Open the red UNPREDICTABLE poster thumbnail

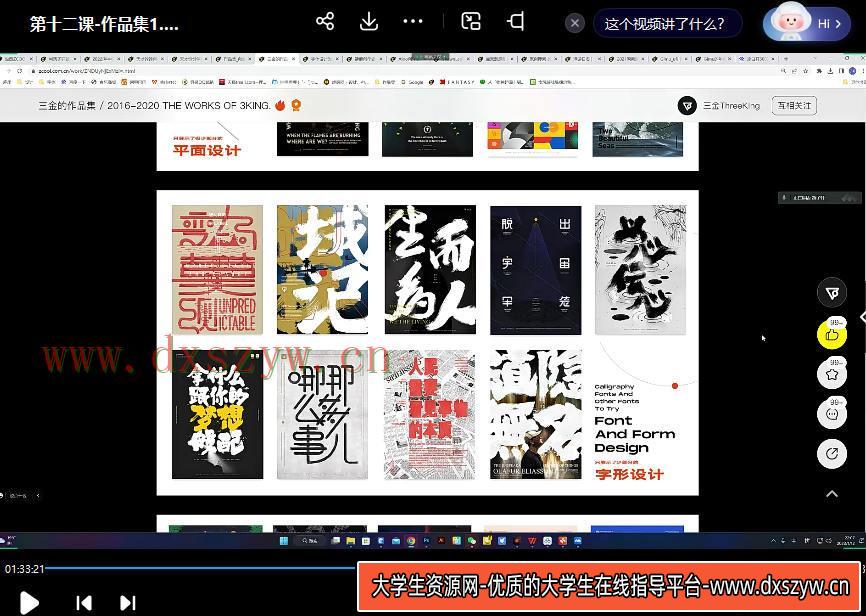[218, 270]
